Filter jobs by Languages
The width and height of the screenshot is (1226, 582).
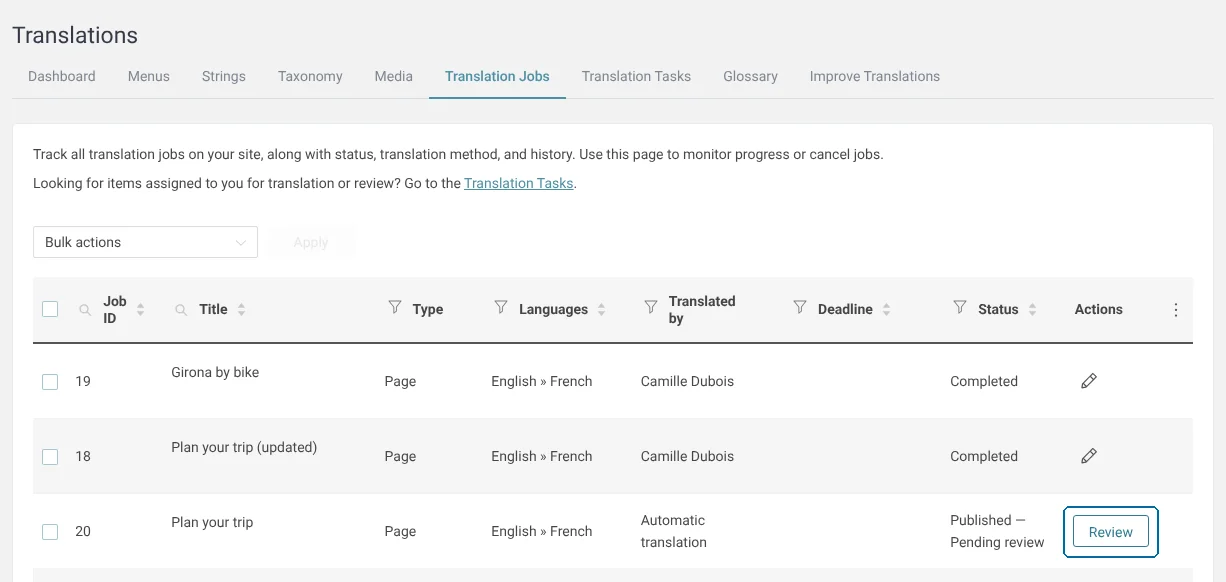(x=501, y=308)
